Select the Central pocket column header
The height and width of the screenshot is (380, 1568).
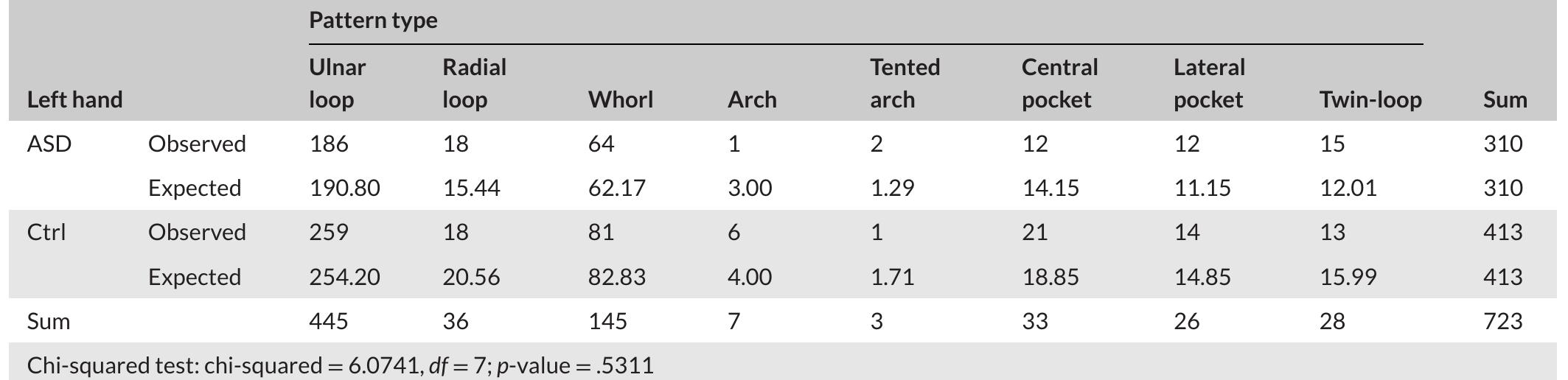click(x=1059, y=83)
